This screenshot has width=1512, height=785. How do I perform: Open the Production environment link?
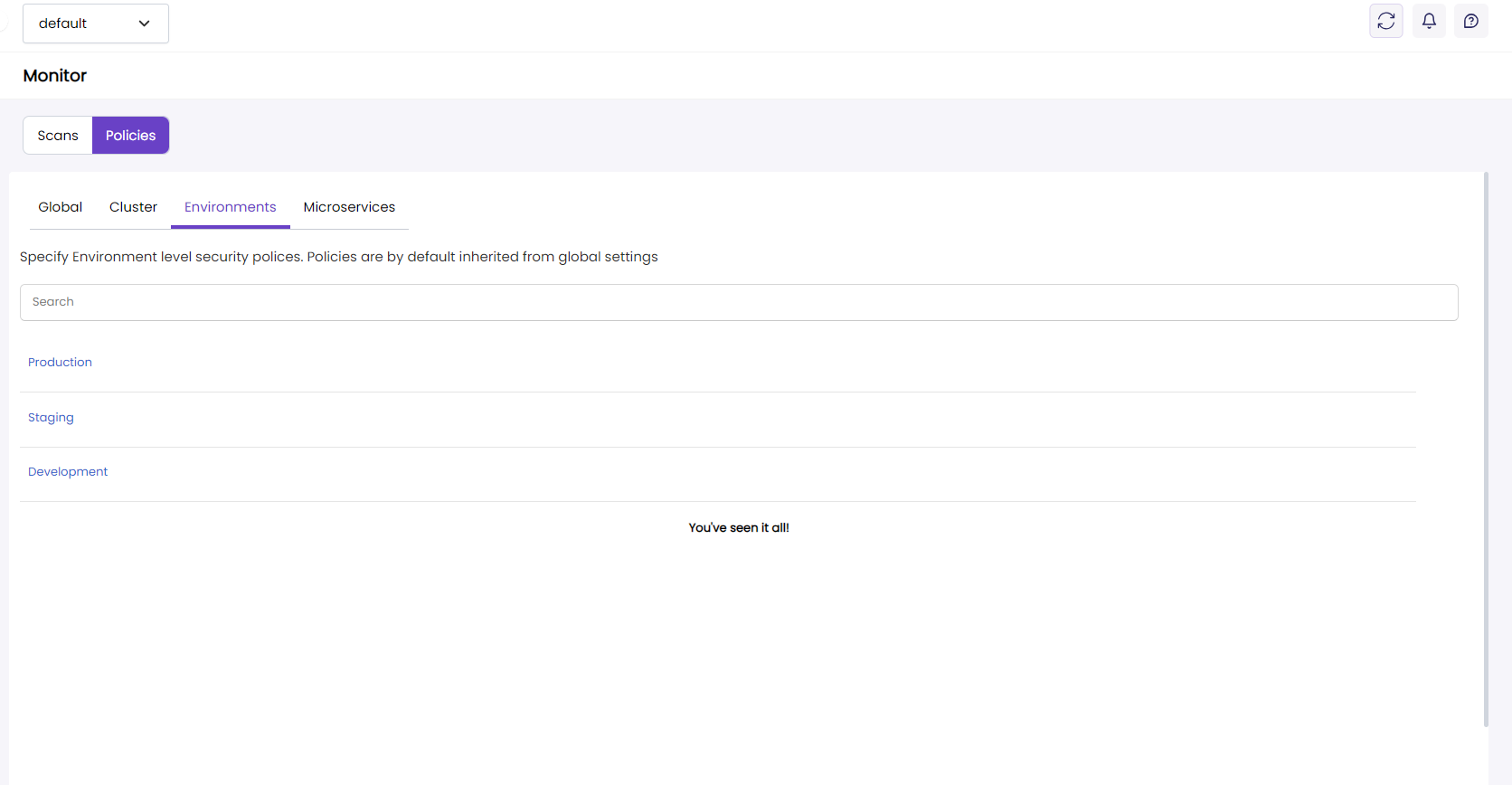point(60,363)
